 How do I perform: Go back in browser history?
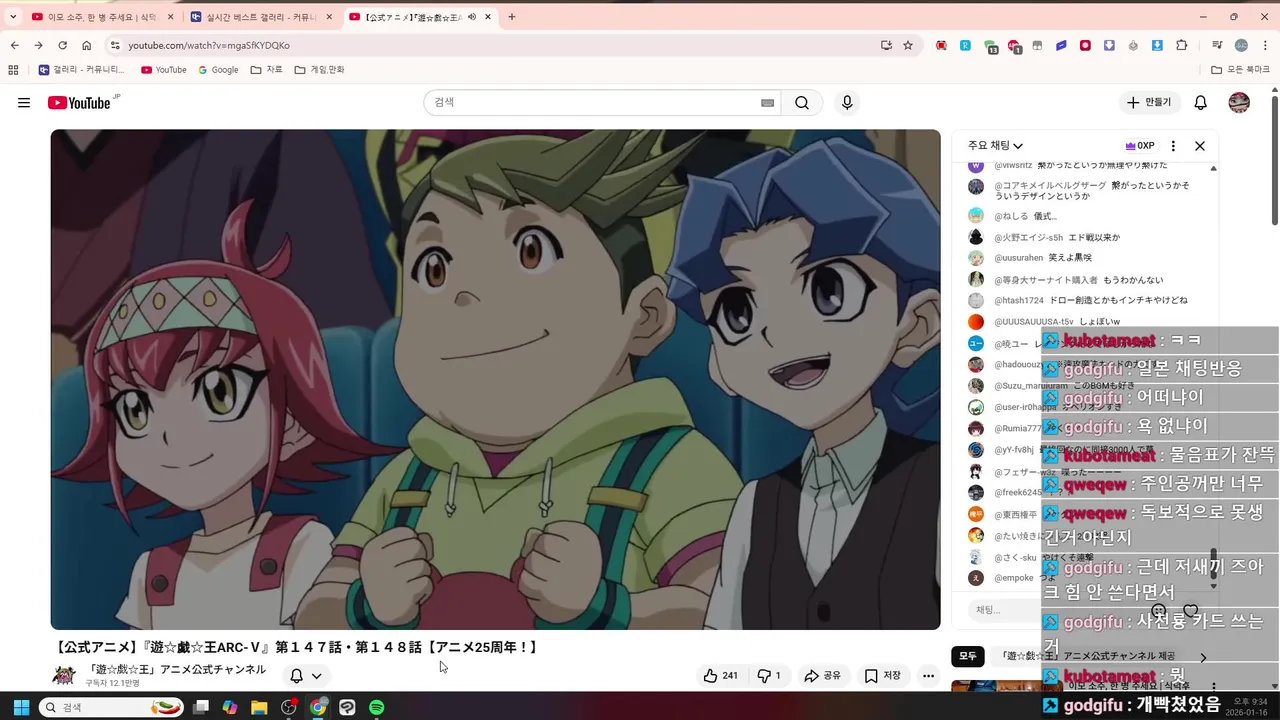(x=14, y=45)
